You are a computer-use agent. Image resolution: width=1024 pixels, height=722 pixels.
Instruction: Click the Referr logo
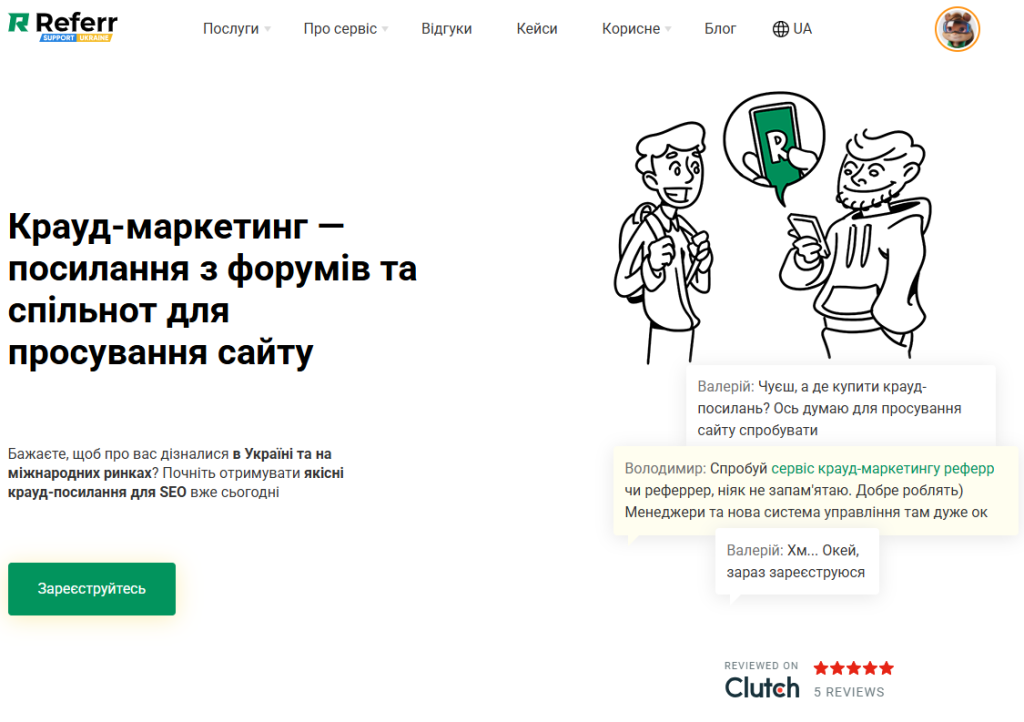pos(63,26)
